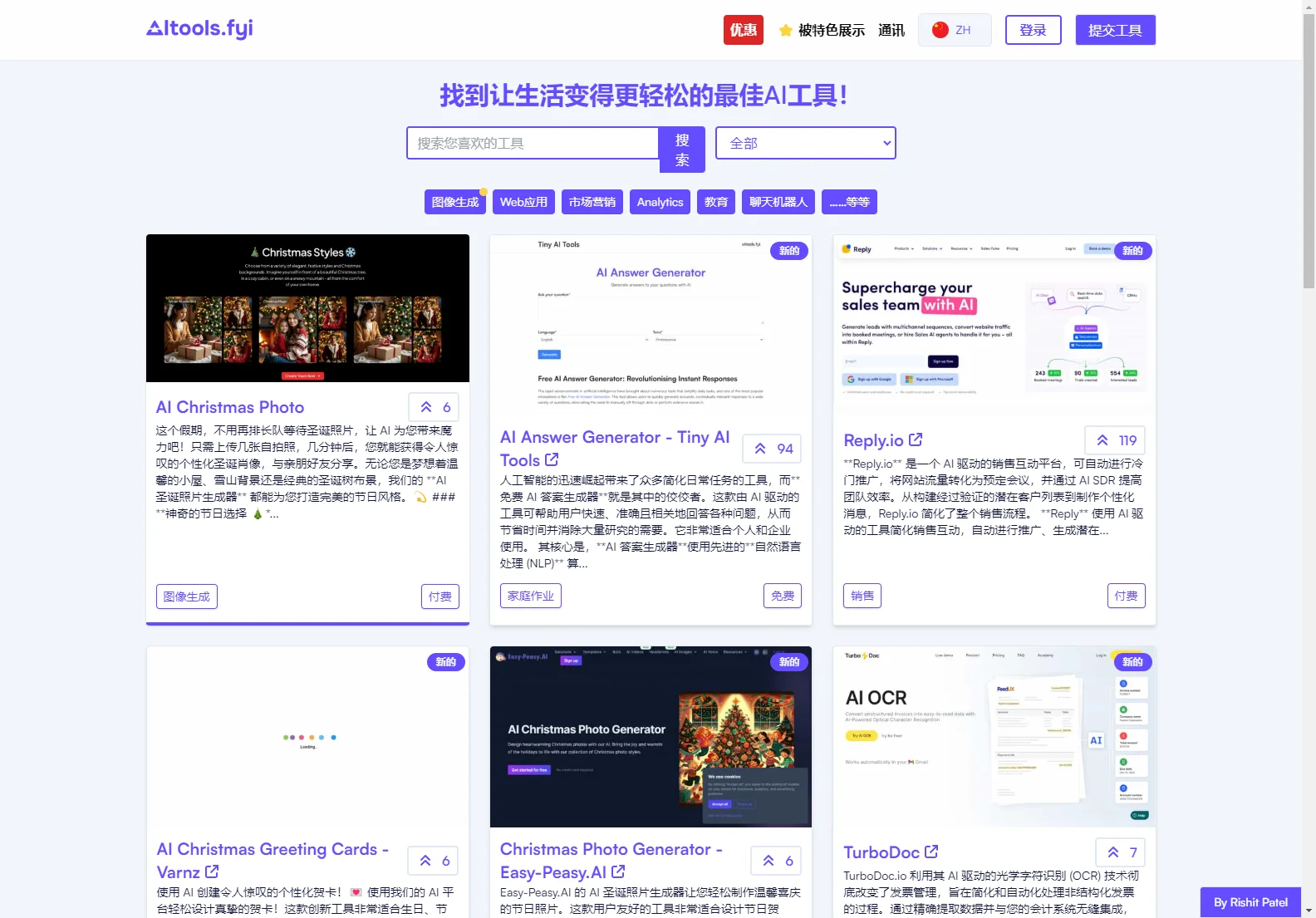Click the scrollbar up arrow
This screenshot has height=918, width=1316.
(x=1309, y=7)
